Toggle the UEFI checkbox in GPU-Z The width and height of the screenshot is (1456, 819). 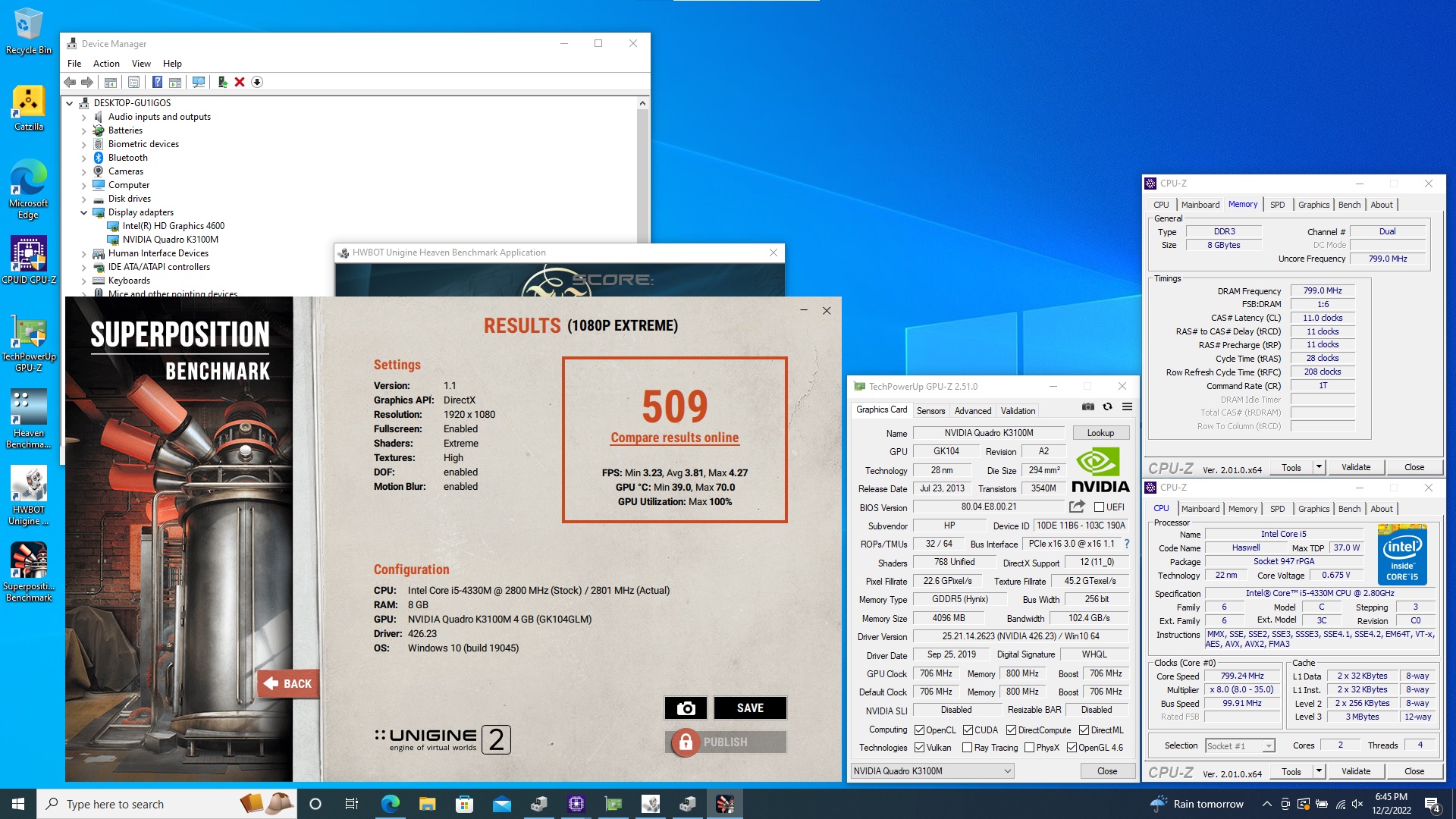tap(1099, 507)
